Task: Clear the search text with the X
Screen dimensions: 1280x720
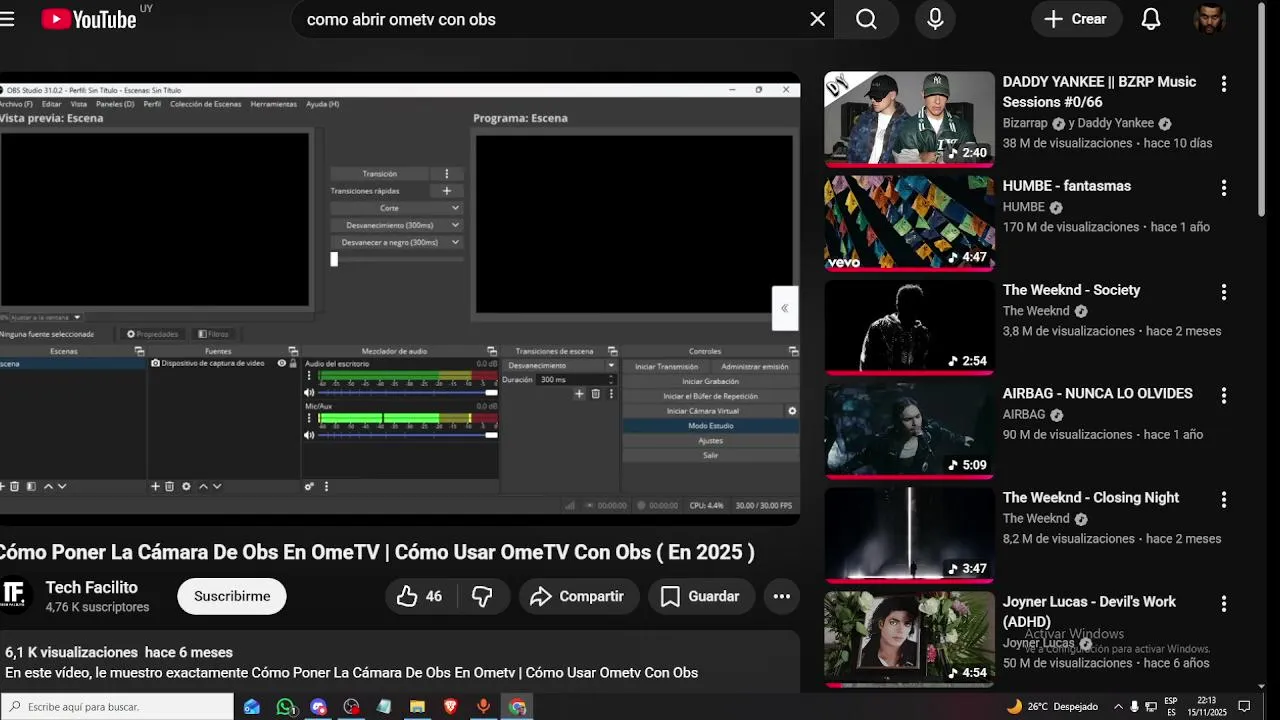Action: pyautogui.click(x=817, y=19)
